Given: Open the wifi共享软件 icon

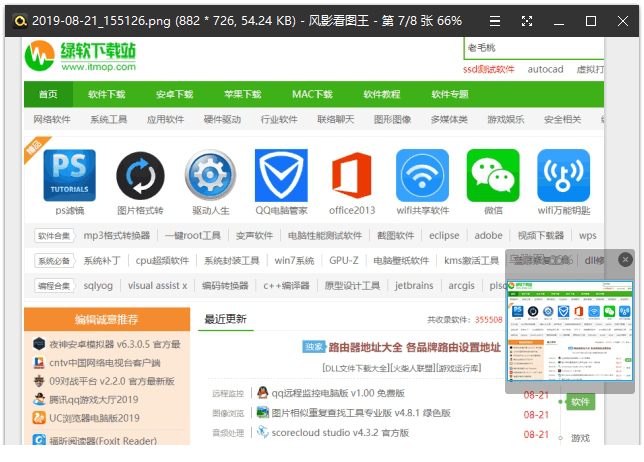Looking at the screenshot, I should pyautogui.click(x=422, y=175).
